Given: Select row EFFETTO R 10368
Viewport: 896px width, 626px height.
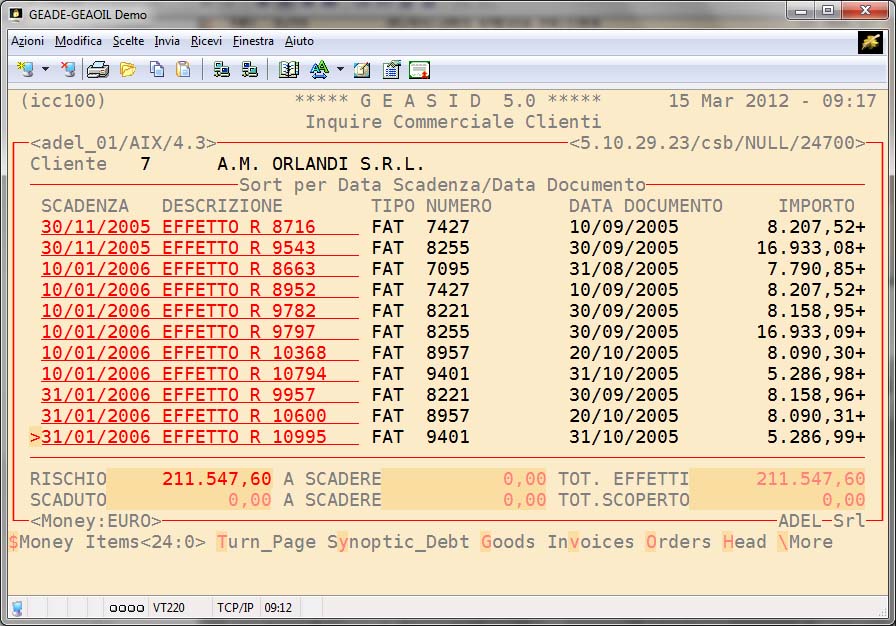Looking at the screenshot, I should point(199,353).
